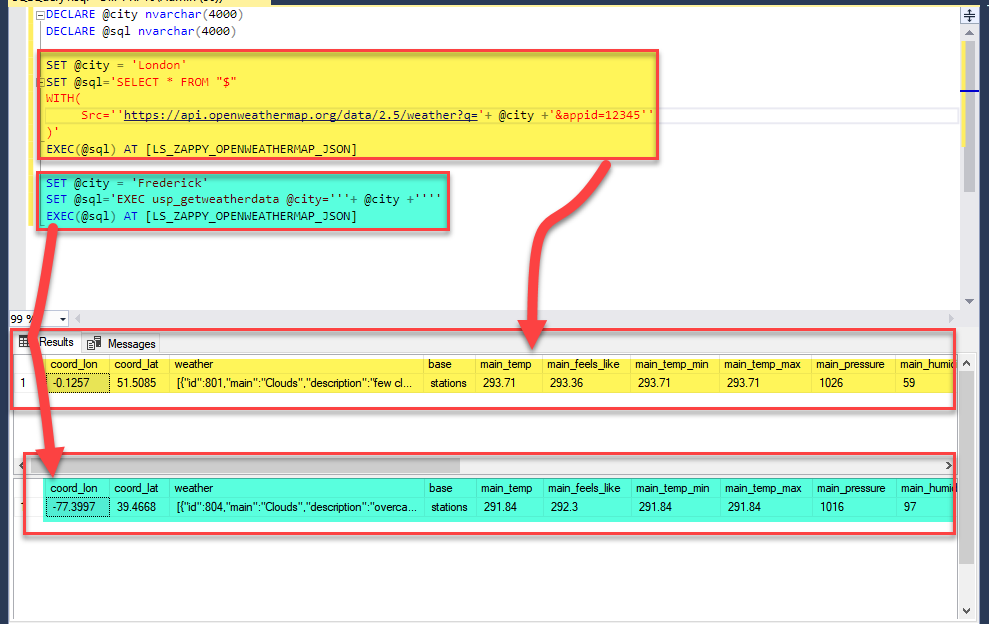Click the weather JSON cell with id 804
This screenshot has width=989, height=624.
point(297,507)
